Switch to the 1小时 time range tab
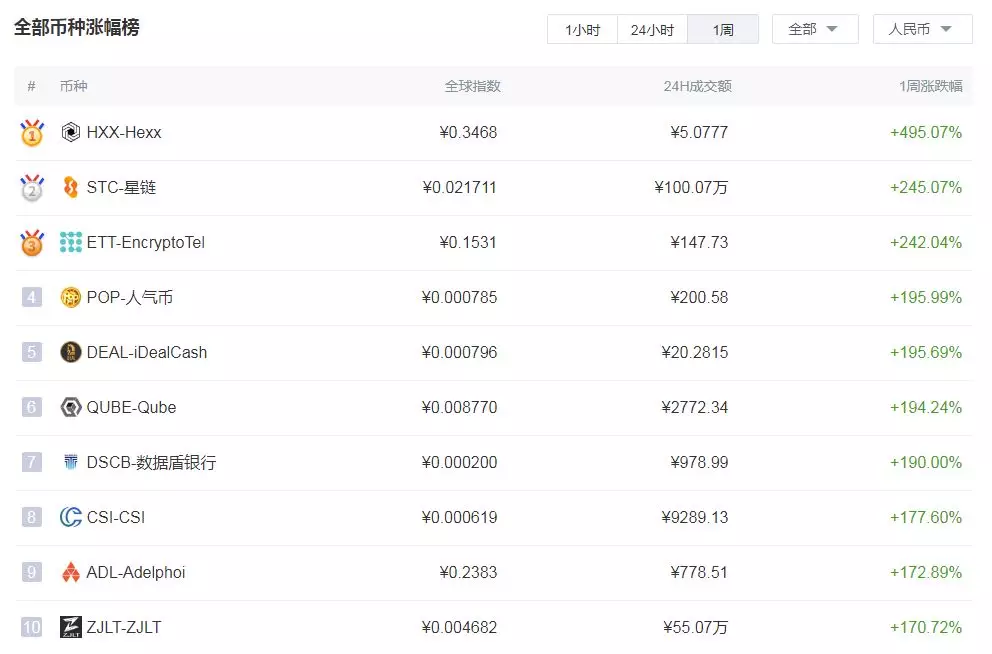The image size is (992, 654). (x=583, y=30)
